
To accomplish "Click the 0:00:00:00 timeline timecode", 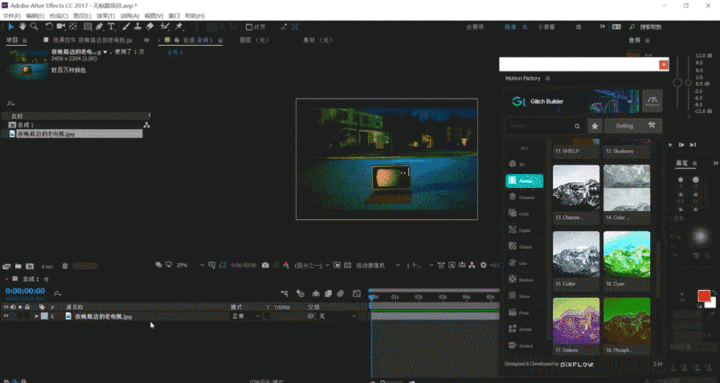I will 25,291.
